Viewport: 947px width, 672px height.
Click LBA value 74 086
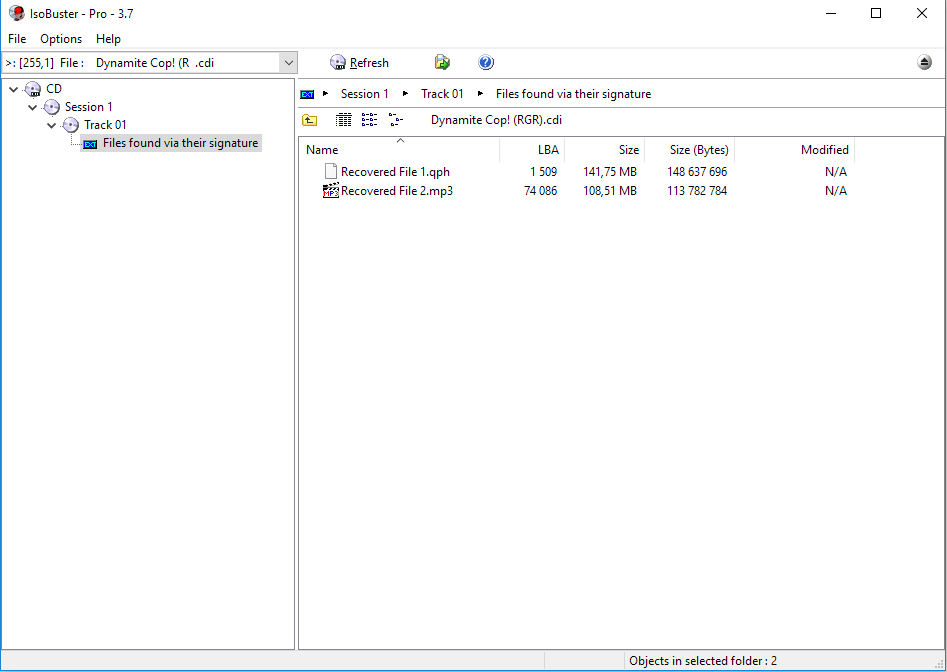[540, 191]
